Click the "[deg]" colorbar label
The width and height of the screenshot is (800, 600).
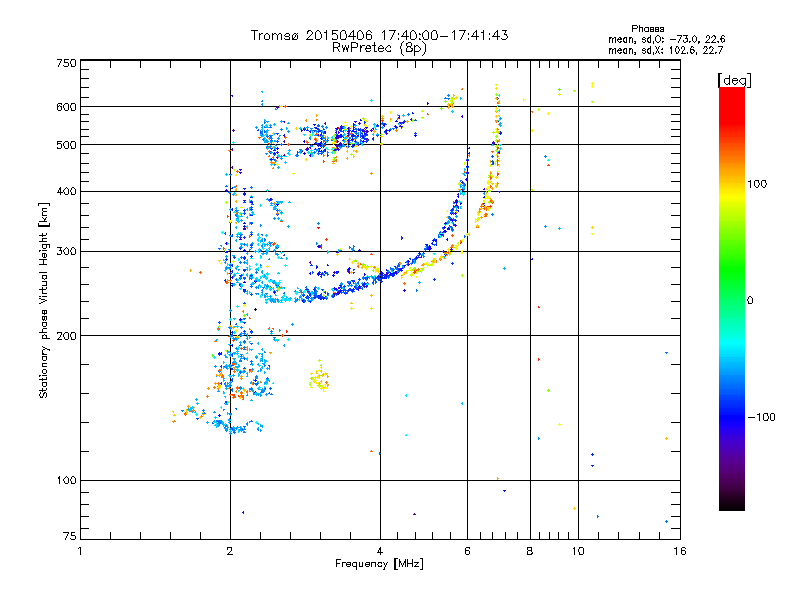click(734, 80)
